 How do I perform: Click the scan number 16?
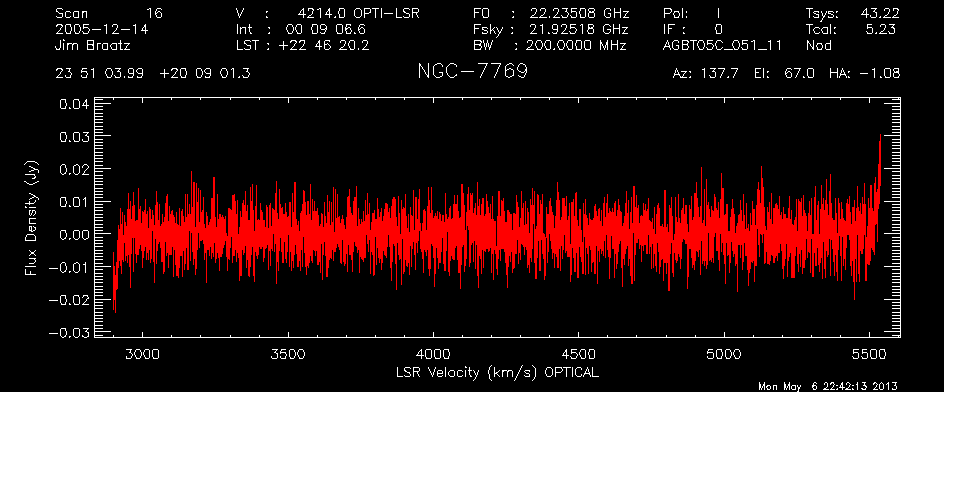coord(154,13)
